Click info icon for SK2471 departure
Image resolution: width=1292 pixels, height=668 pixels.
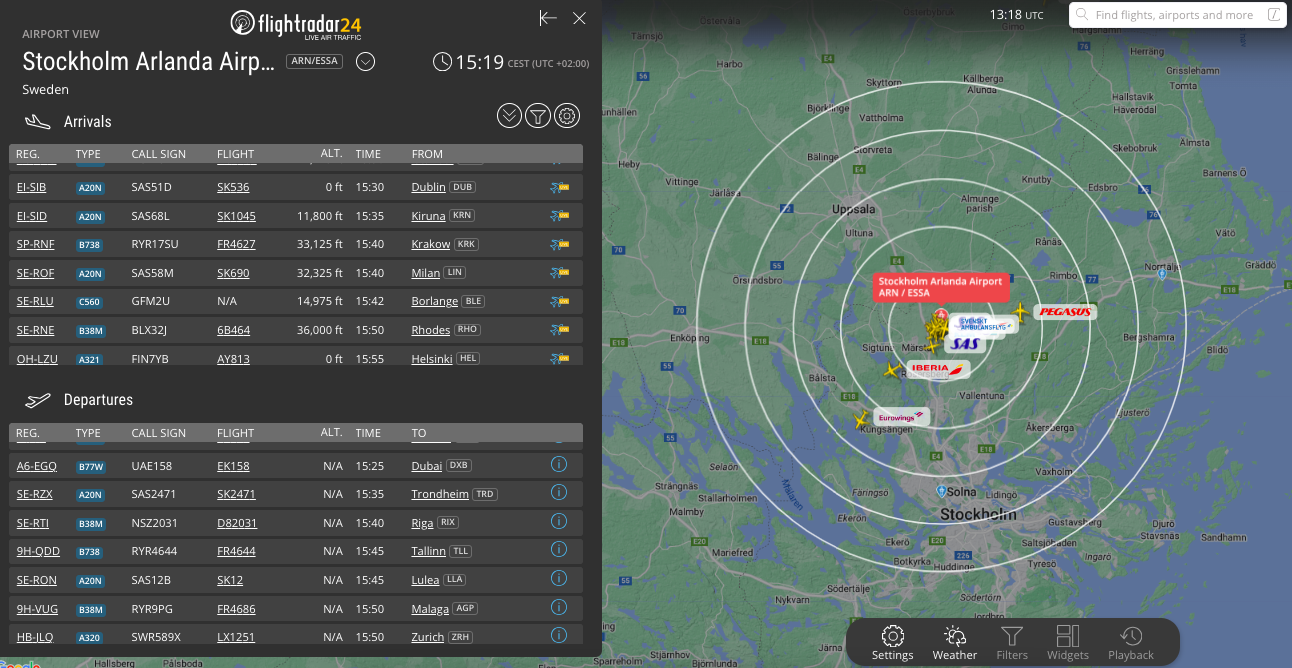tap(559, 493)
